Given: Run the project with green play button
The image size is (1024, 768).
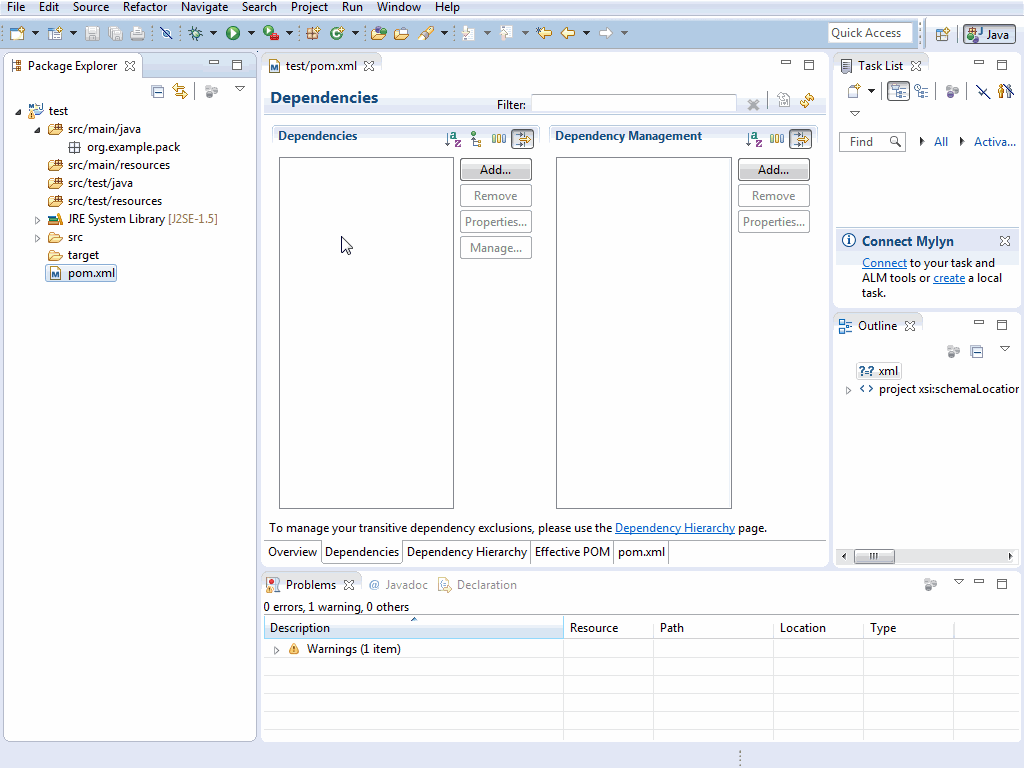Looking at the screenshot, I should [233, 33].
